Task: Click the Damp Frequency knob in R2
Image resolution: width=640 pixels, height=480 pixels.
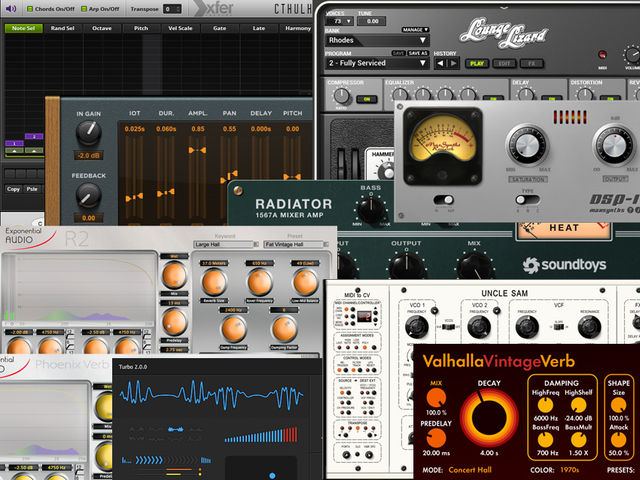Action: (x=233, y=329)
